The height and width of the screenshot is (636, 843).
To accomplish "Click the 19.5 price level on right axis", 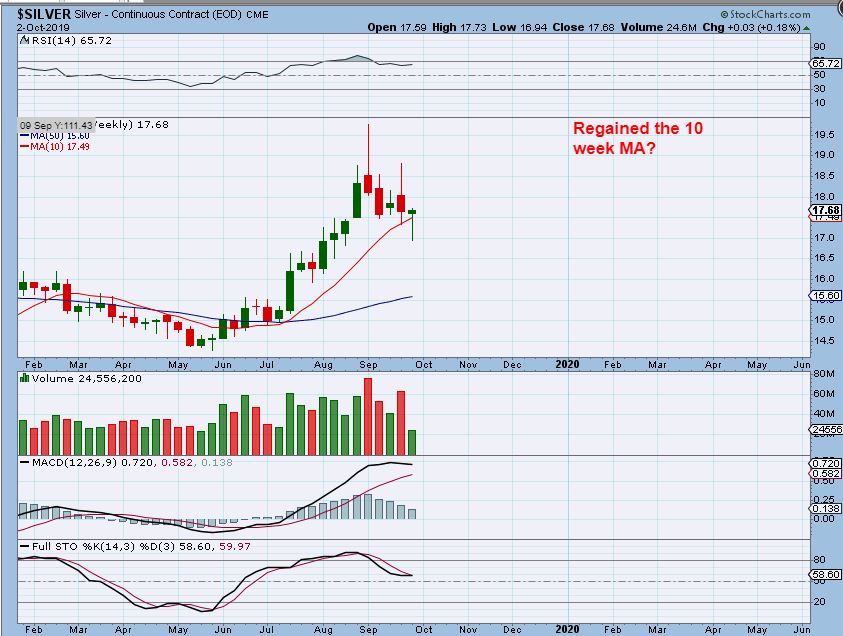I will tap(824, 134).
